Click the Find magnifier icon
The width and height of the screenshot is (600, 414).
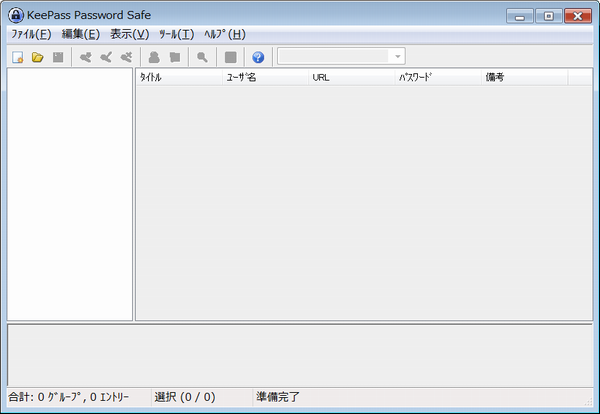click(x=202, y=57)
